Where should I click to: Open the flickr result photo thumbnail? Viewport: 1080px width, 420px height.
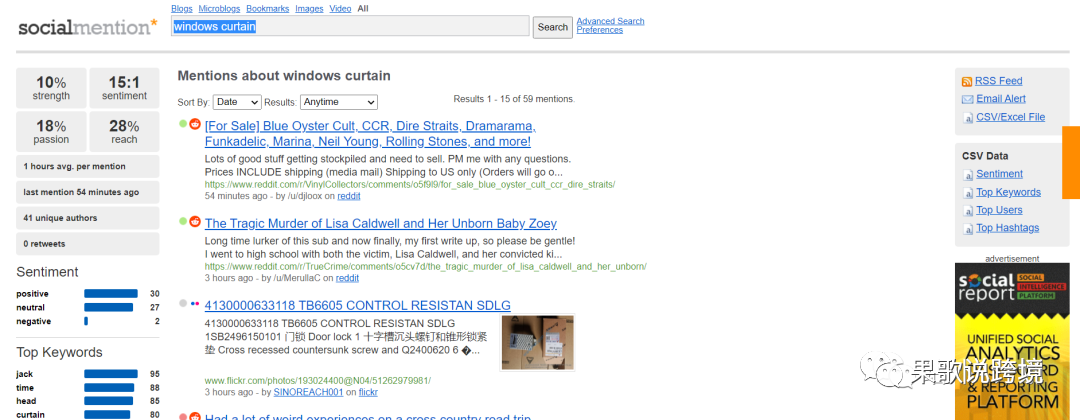coord(538,343)
